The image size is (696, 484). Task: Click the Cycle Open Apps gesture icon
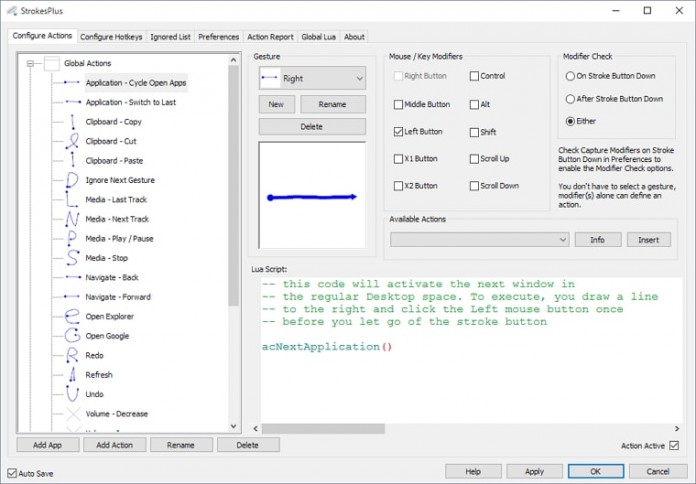coord(72,83)
